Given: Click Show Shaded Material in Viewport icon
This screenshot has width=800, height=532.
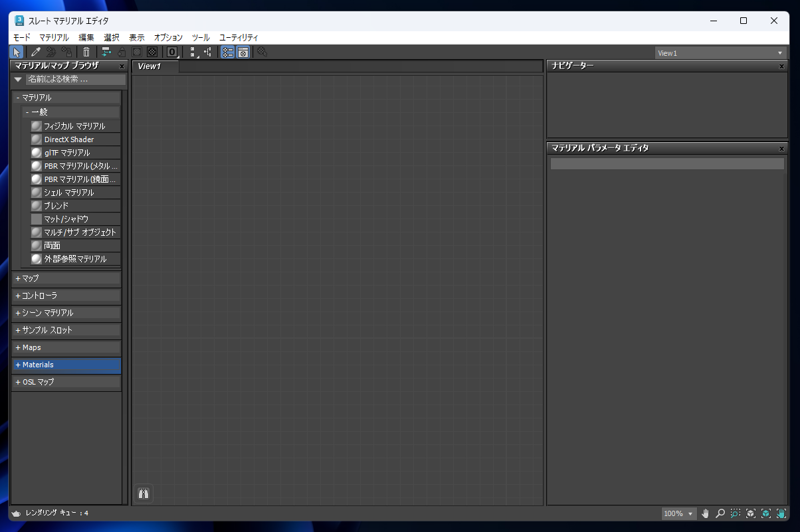Looking at the screenshot, I should click(137, 52).
